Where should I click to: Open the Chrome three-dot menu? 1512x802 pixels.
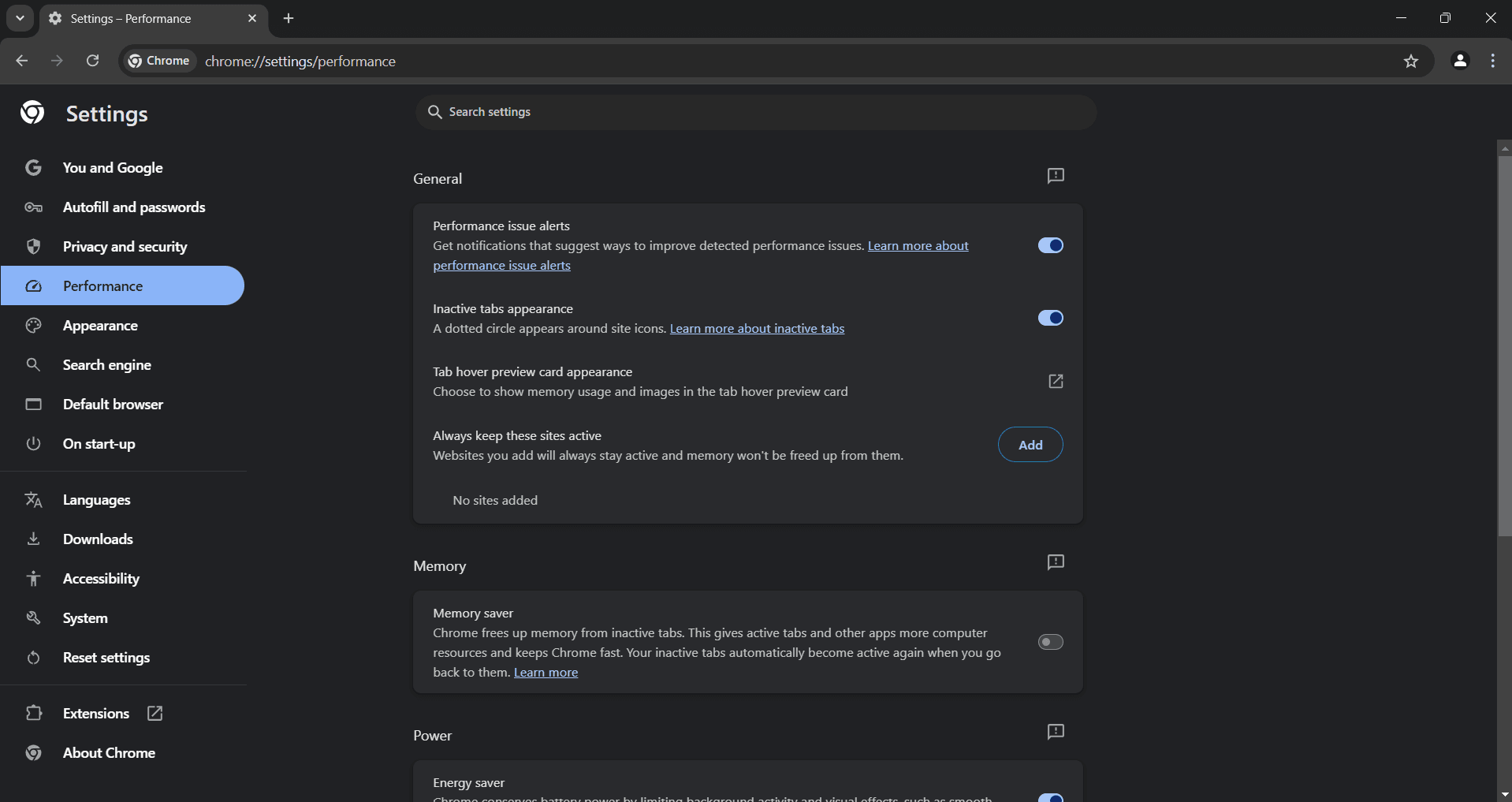click(1493, 62)
